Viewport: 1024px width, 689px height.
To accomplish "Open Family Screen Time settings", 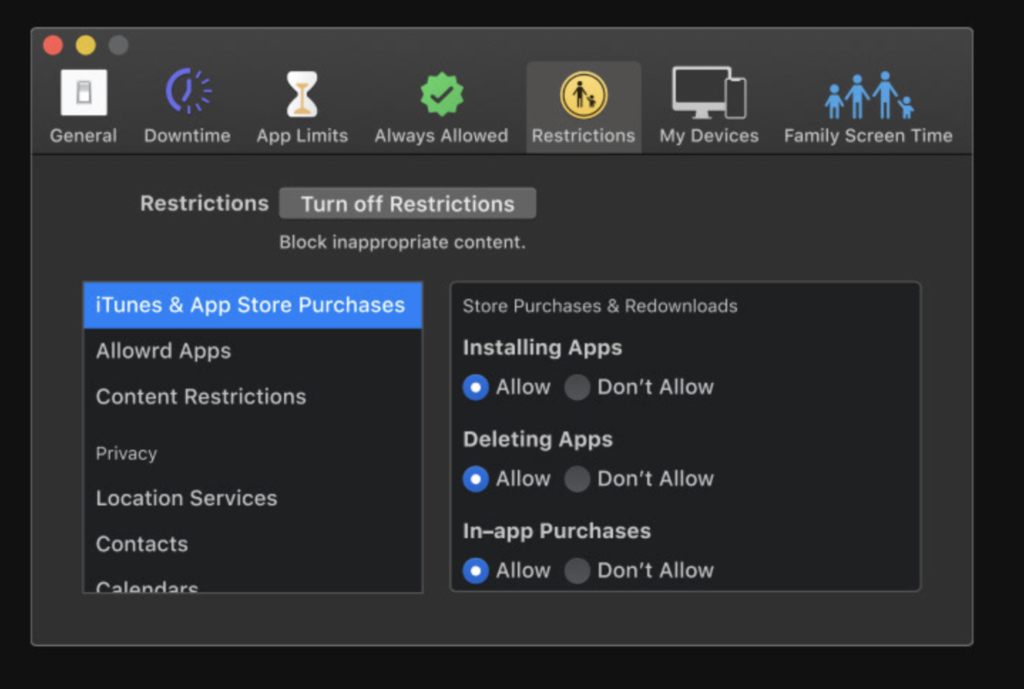I will [x=867, y=100].
